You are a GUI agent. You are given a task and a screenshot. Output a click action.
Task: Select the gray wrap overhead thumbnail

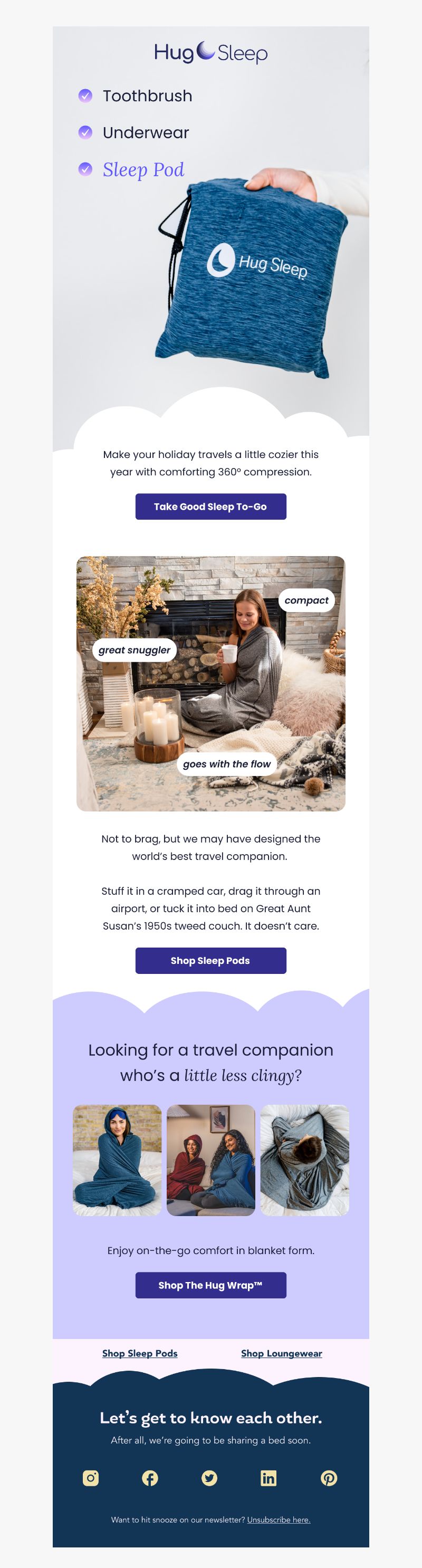[304, 1160]
